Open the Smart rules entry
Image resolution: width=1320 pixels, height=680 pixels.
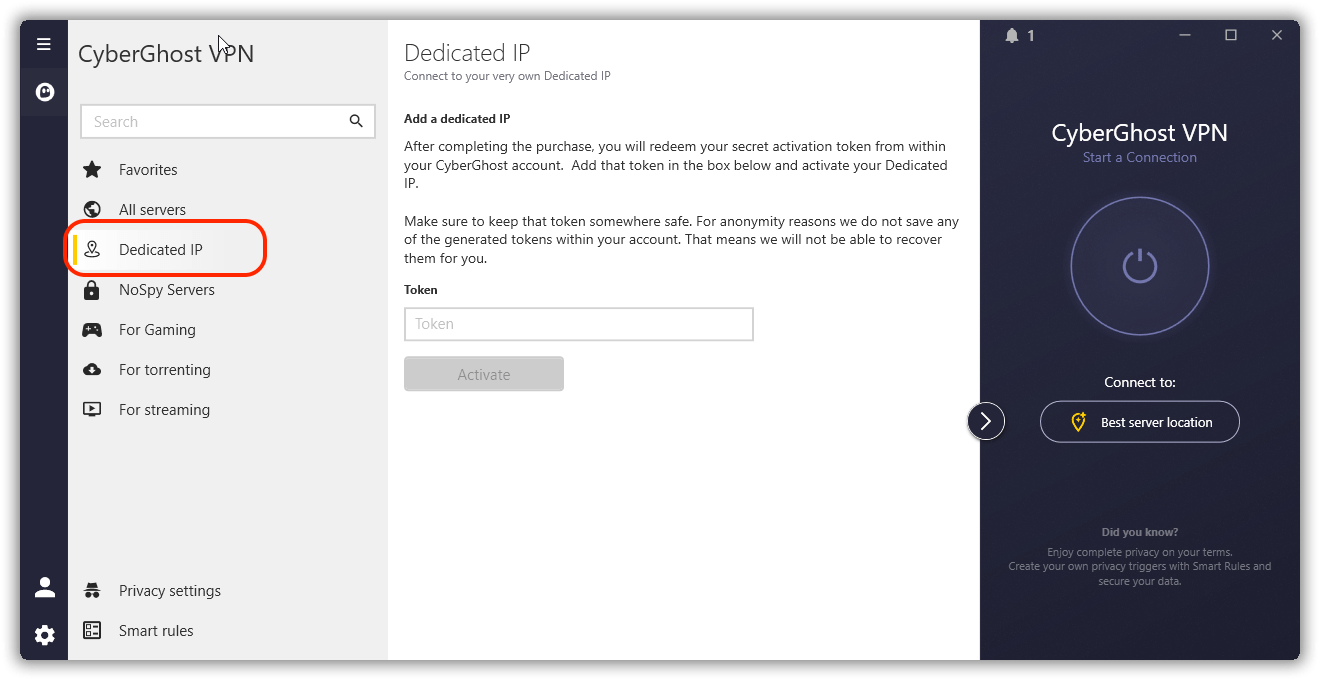pos(228,631)
